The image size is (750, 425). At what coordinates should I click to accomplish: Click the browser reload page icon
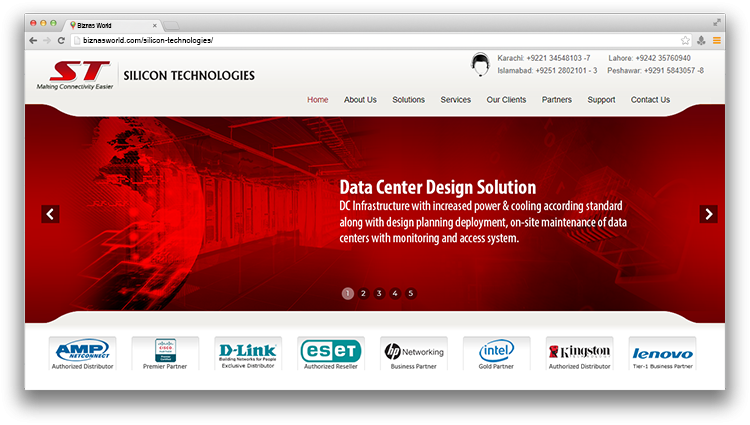pos(61,40)
